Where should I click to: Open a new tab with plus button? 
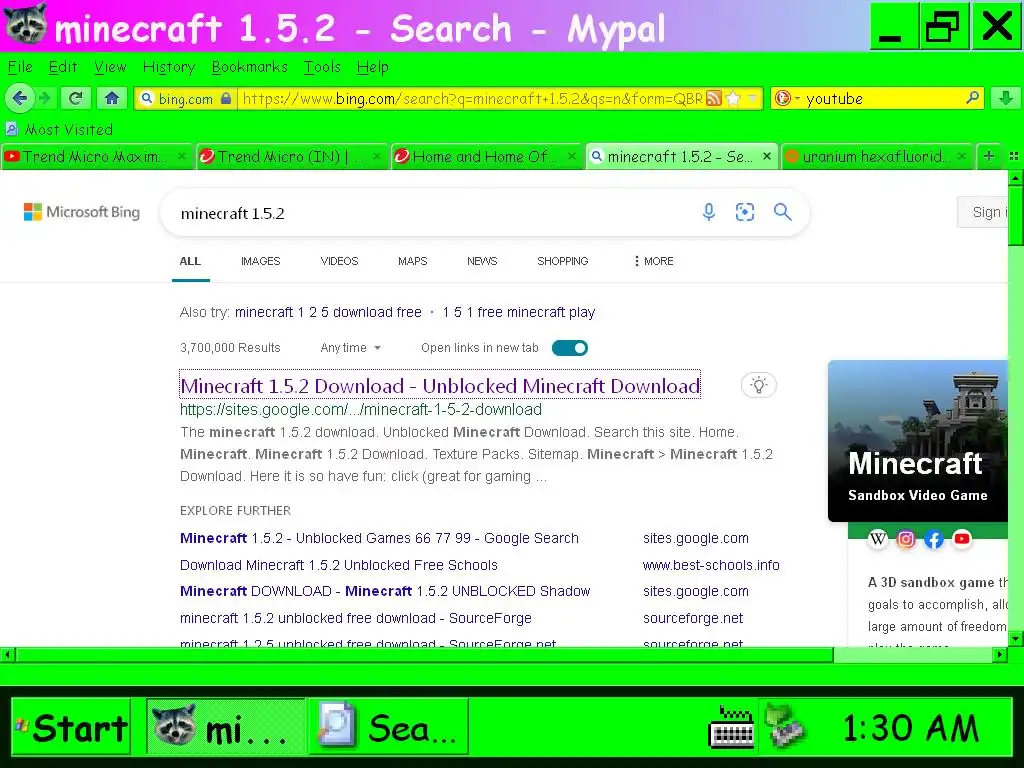click(989, 156)
